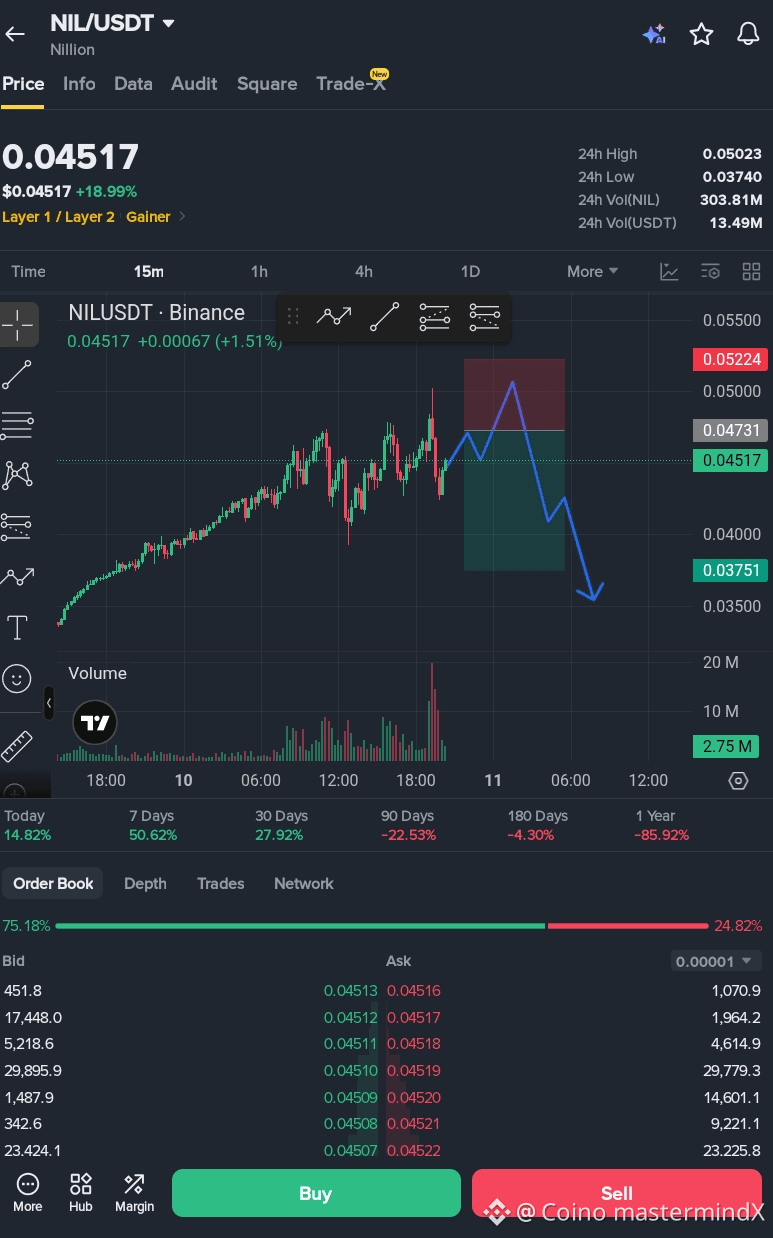This screenshot has width=773, height=1238.
Task: Tap the green Buy button
Action: coord(316,1193)
